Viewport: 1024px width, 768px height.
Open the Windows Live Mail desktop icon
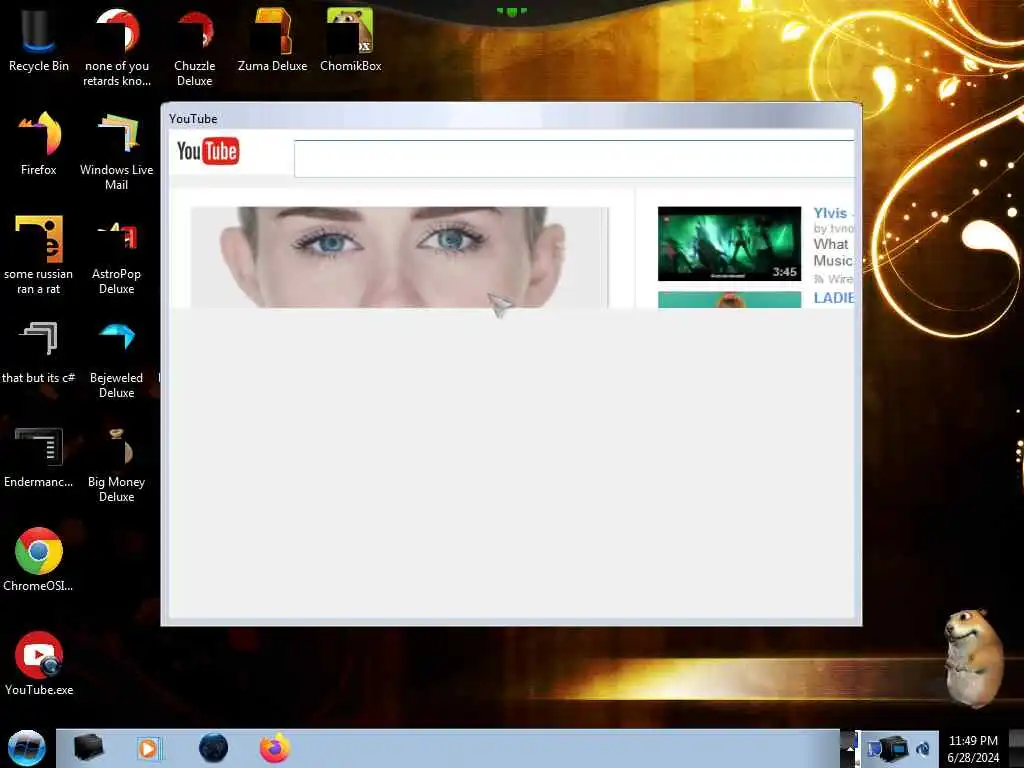click(117, 152)
